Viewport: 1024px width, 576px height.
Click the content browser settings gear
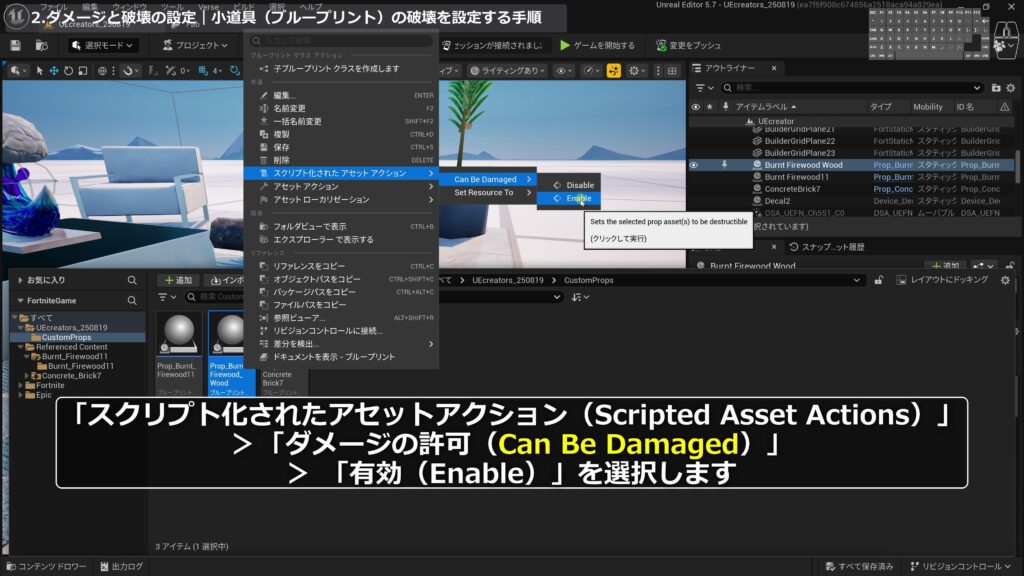[x=1005, y=280]
